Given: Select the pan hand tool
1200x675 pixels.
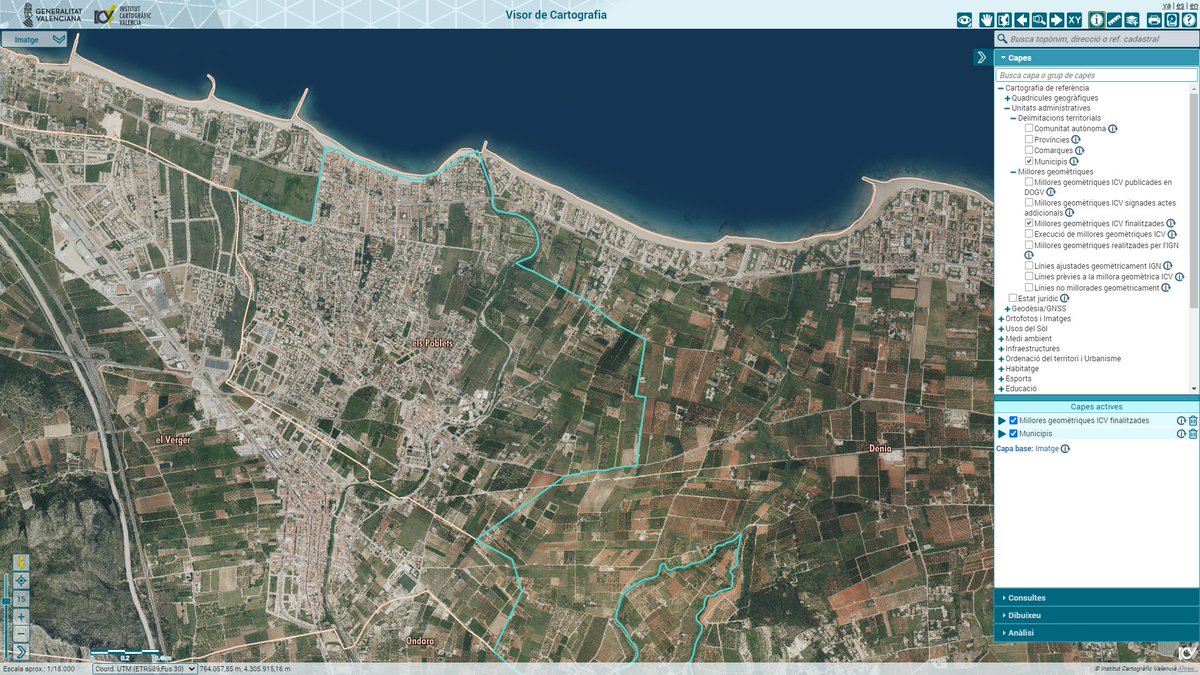Looking at the screenshot, I should click(x=986, y=19).
